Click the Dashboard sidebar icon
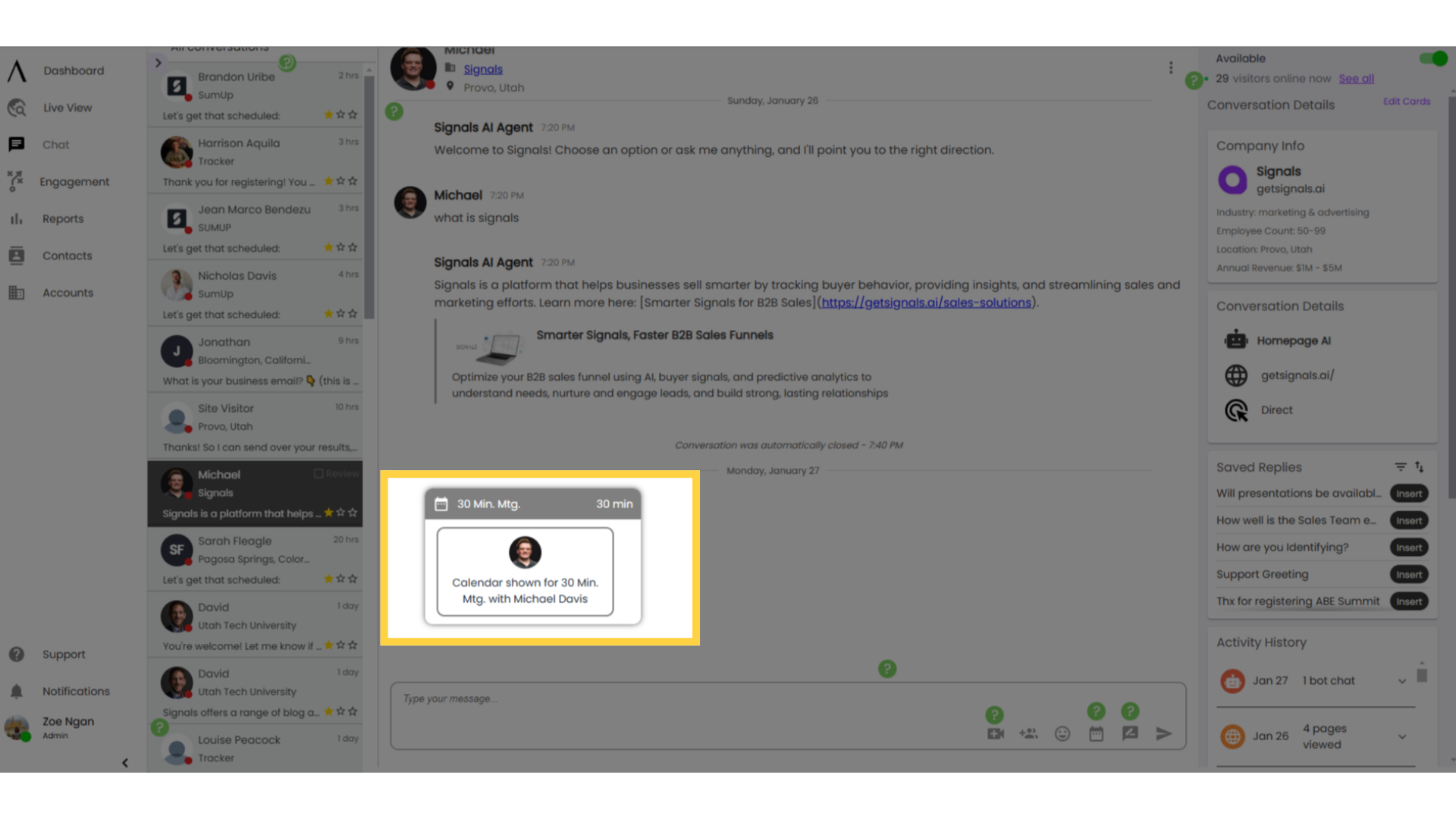The height and width of the screenshot is (819, 1456). click(x=17, y=70)
